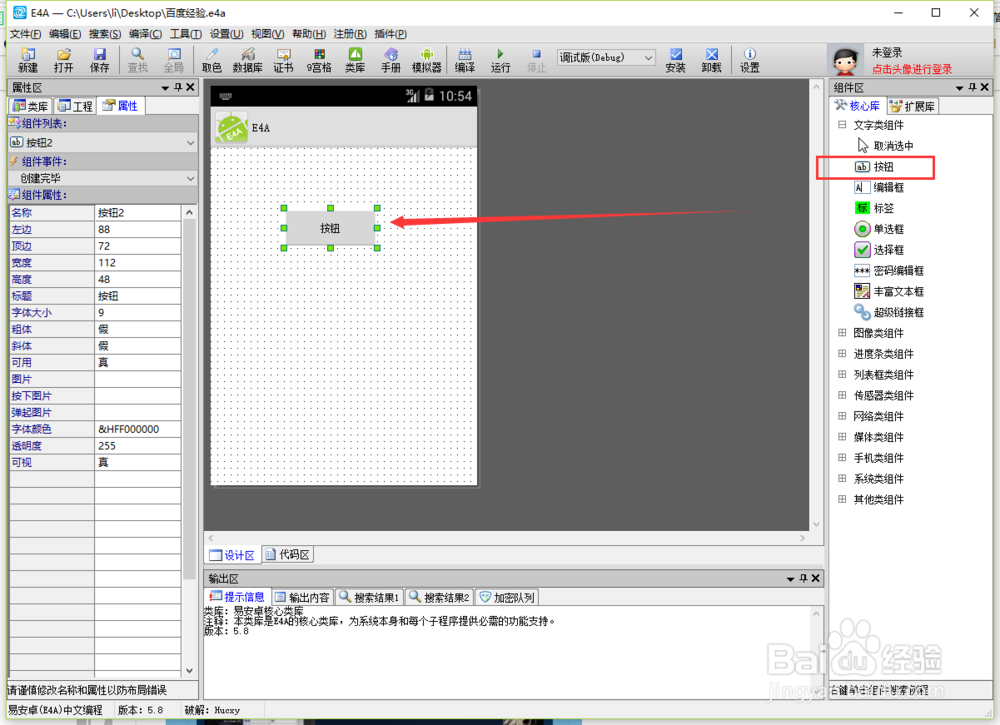Expand the 网络类组件 tree node

842,416
